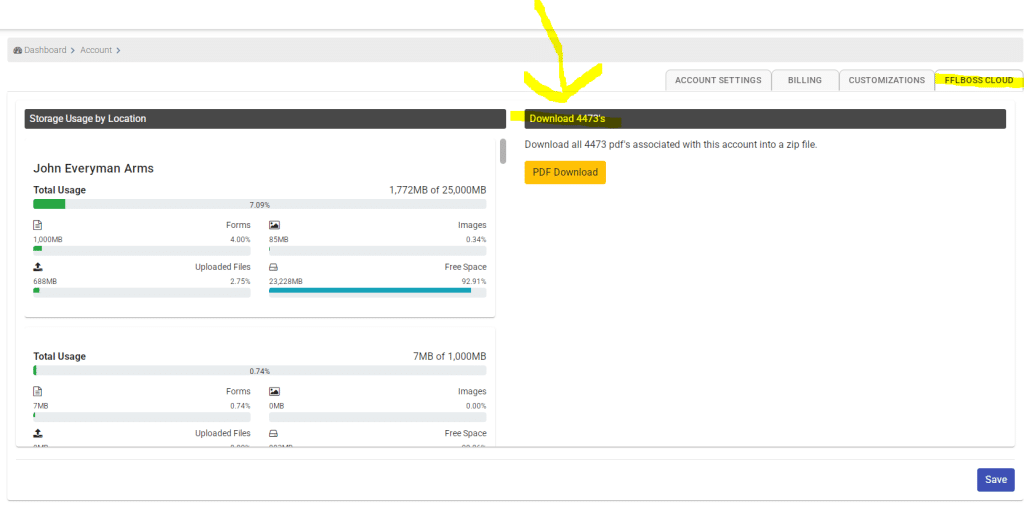
Task: Click Forms document icon under John Everyman Arms
Action: pos(38,225)
